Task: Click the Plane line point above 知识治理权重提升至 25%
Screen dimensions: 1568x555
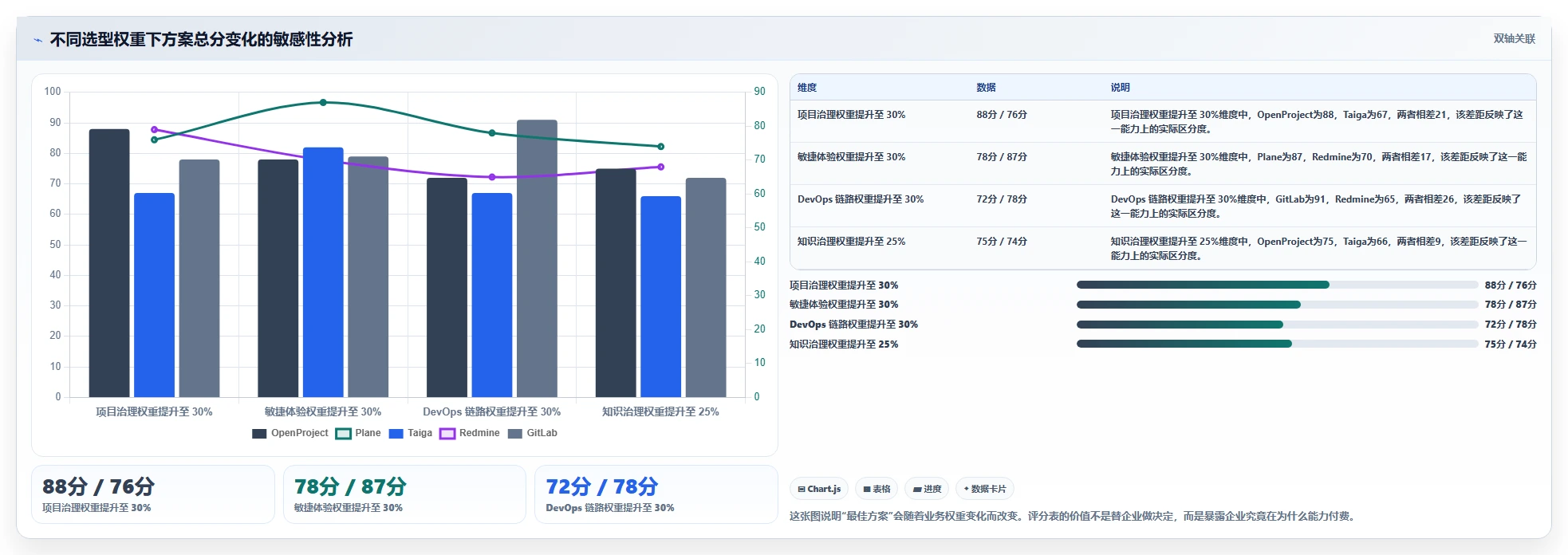Action: (661, 147)
